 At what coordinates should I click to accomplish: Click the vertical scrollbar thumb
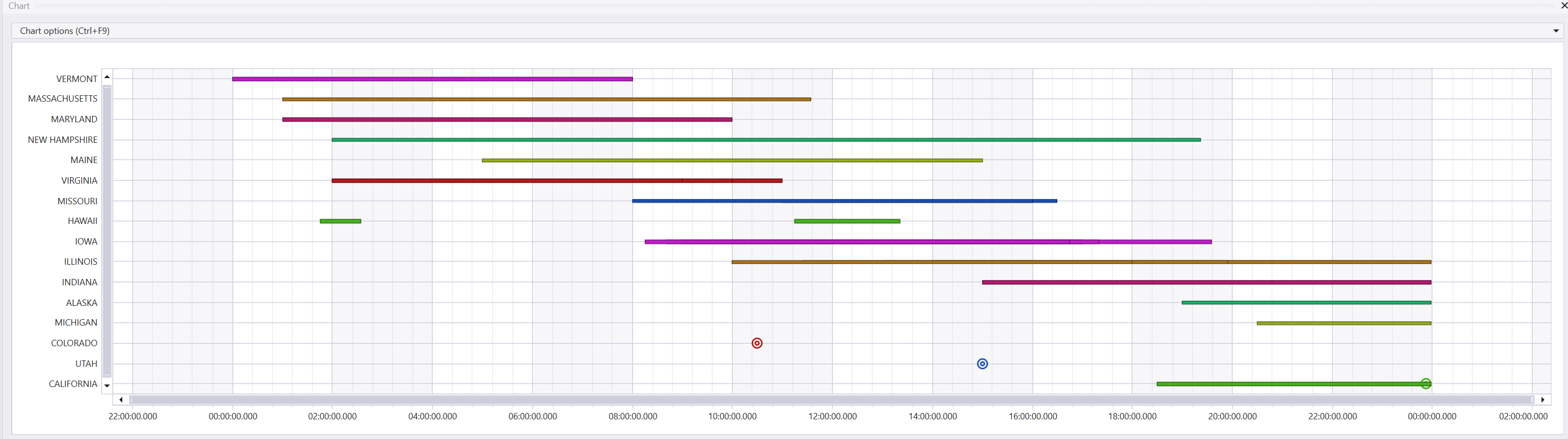point(107,231)
